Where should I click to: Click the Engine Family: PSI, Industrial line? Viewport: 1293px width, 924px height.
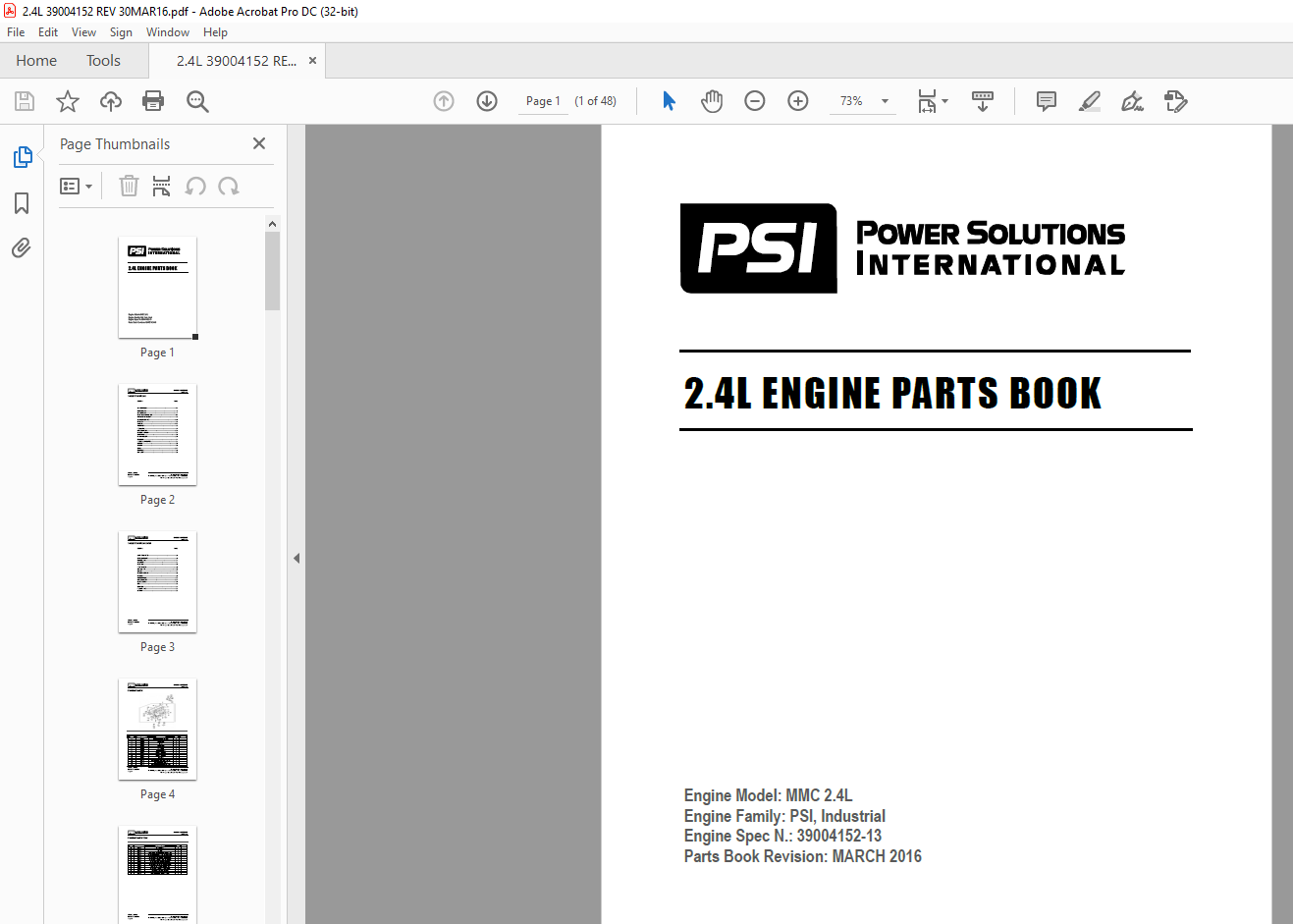point(784,816)
